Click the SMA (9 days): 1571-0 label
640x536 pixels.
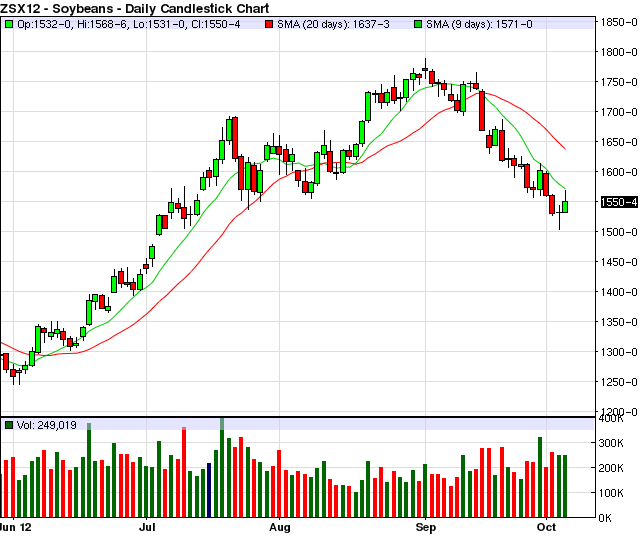(479, 24)
